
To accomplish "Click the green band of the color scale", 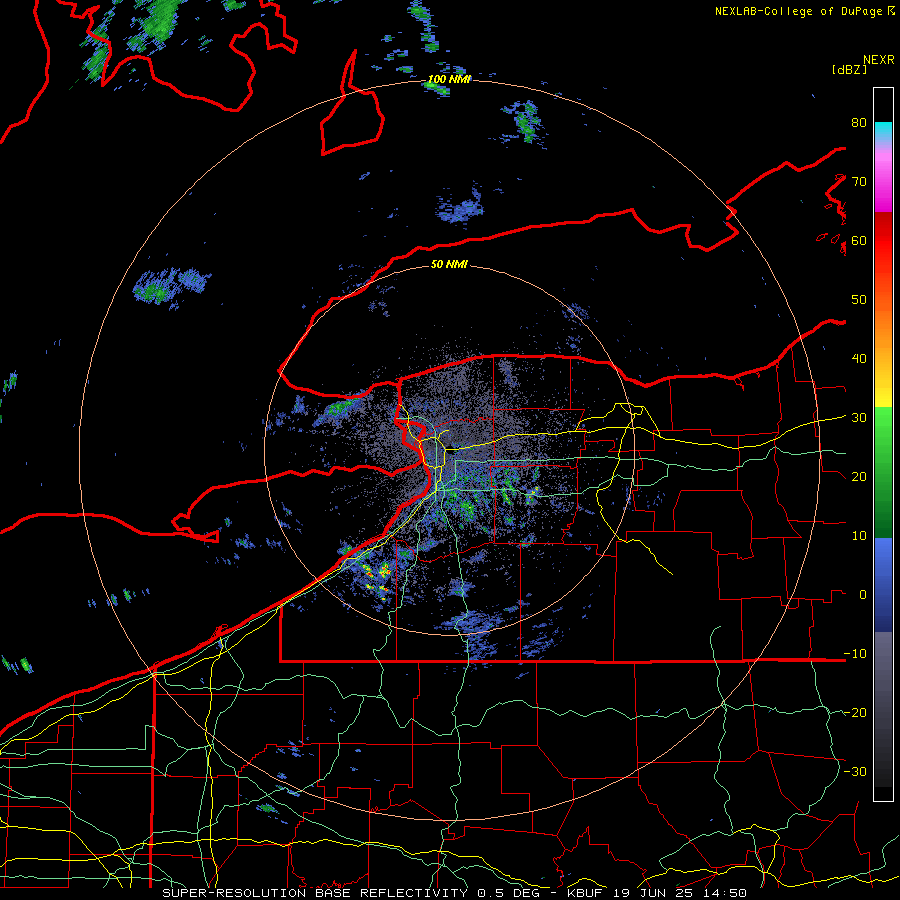I will pyautogui.click(x=883, y=472).
